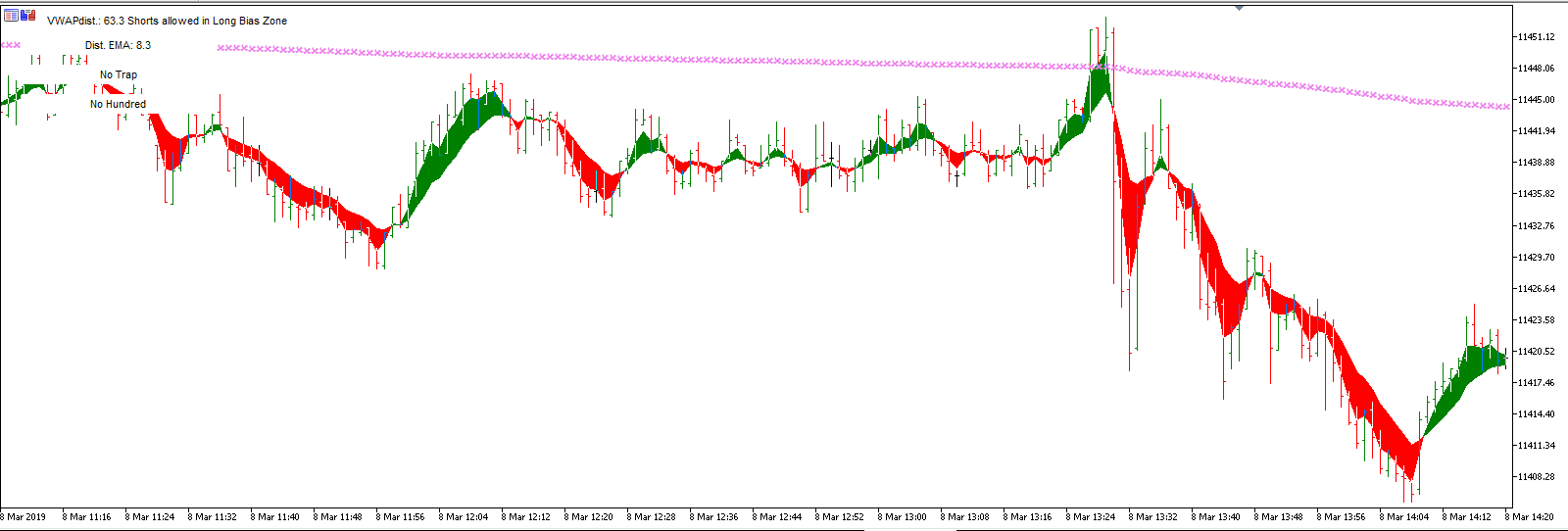Click price level 11451.12 on scale
This screenshot has height=531, width=1568.
pyautogui.click(x=1536, y=37)
